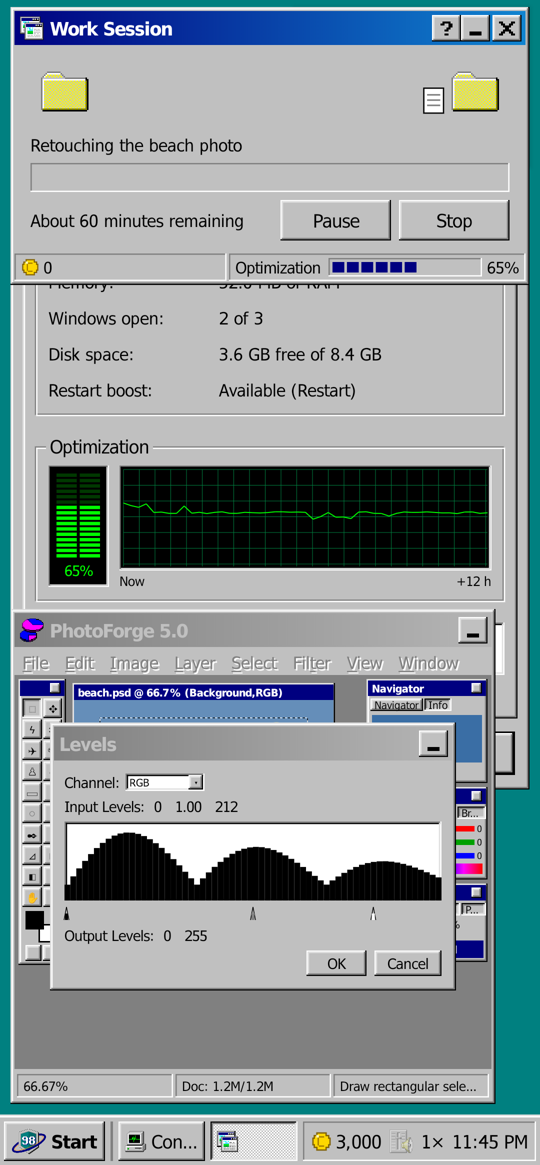Screen dimensions: 540x1165
Task: Select the triangle measure tool
Action: pos(32,856)
